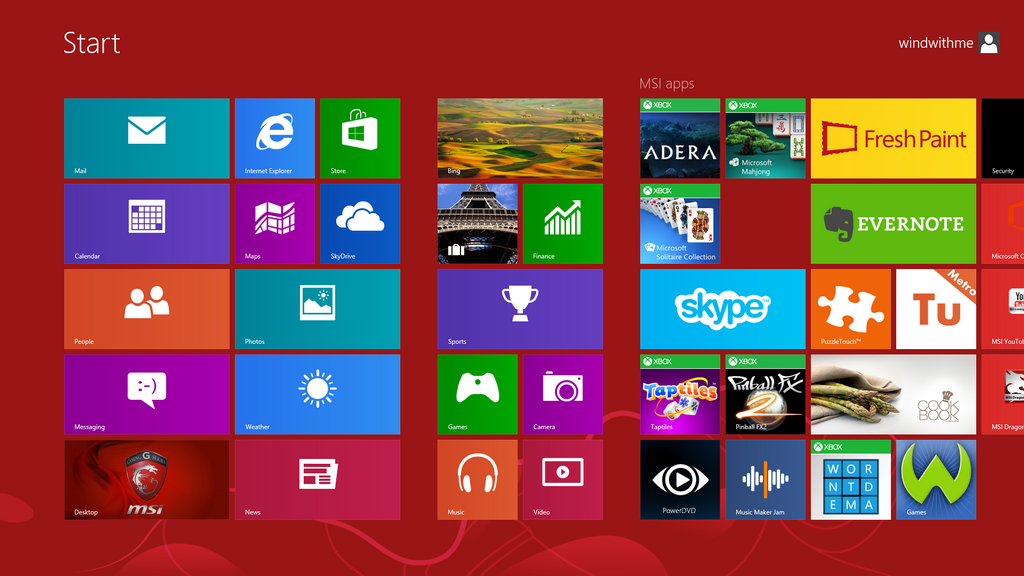Open the Camera tile
The height and width of the screenshot is (576, 1024).
click(563, 394)
